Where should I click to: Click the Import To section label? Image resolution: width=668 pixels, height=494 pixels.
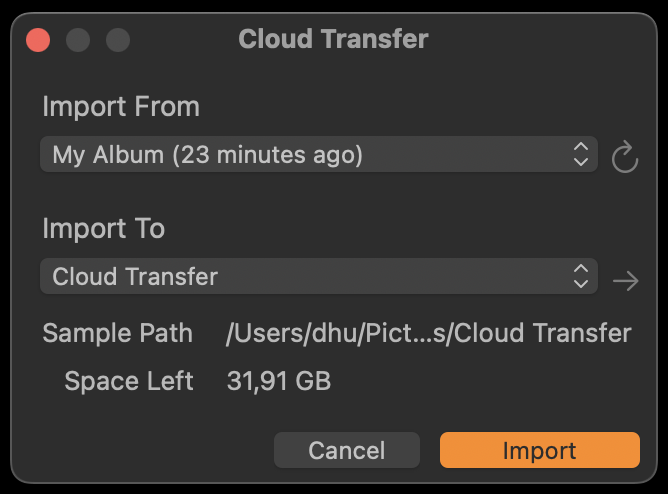coord(104,228)
